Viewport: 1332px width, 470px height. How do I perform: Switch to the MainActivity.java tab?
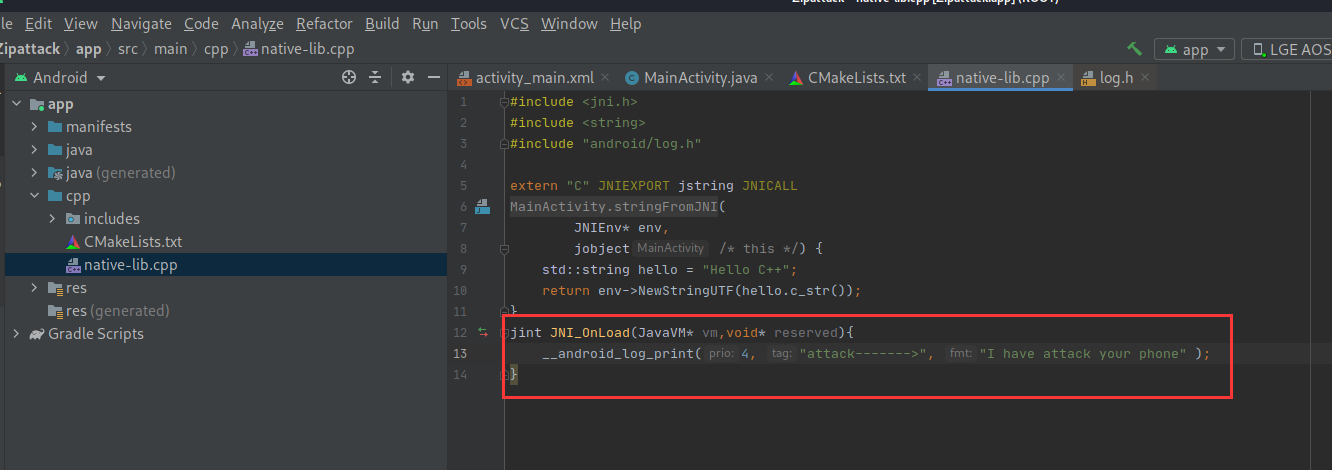click(700, 78)
